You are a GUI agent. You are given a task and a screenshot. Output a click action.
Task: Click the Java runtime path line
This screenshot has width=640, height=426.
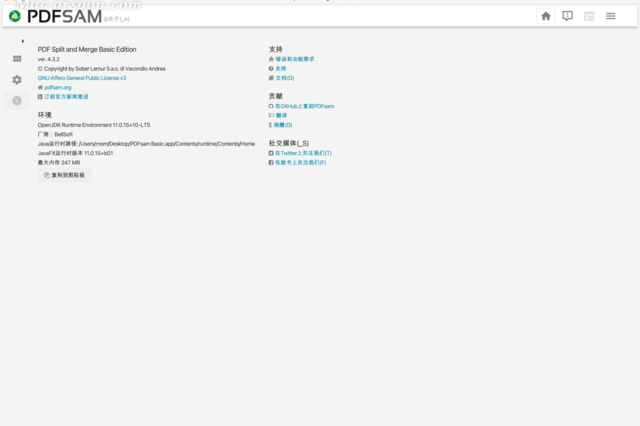click(x=146, y=144)
